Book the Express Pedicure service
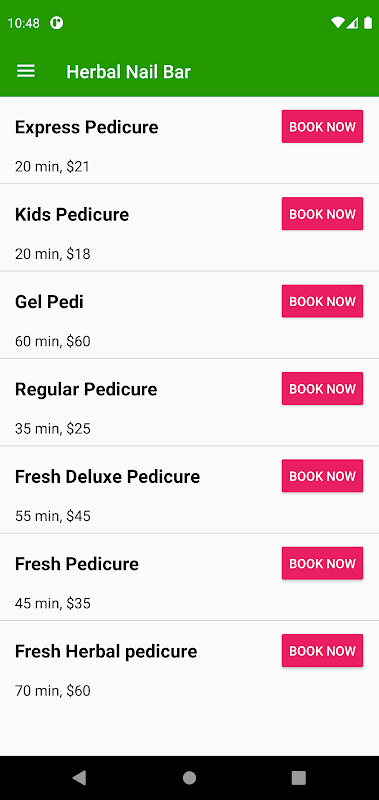 322,127
